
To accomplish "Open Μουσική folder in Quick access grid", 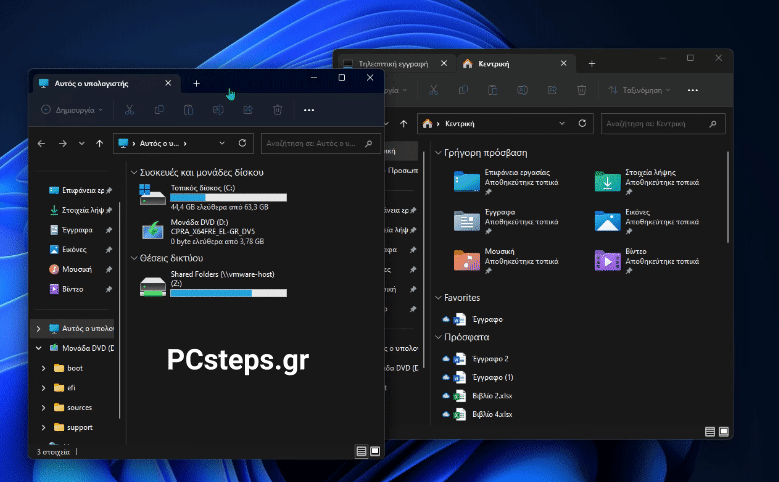I will pyautogui.click(x=506, y=261).
